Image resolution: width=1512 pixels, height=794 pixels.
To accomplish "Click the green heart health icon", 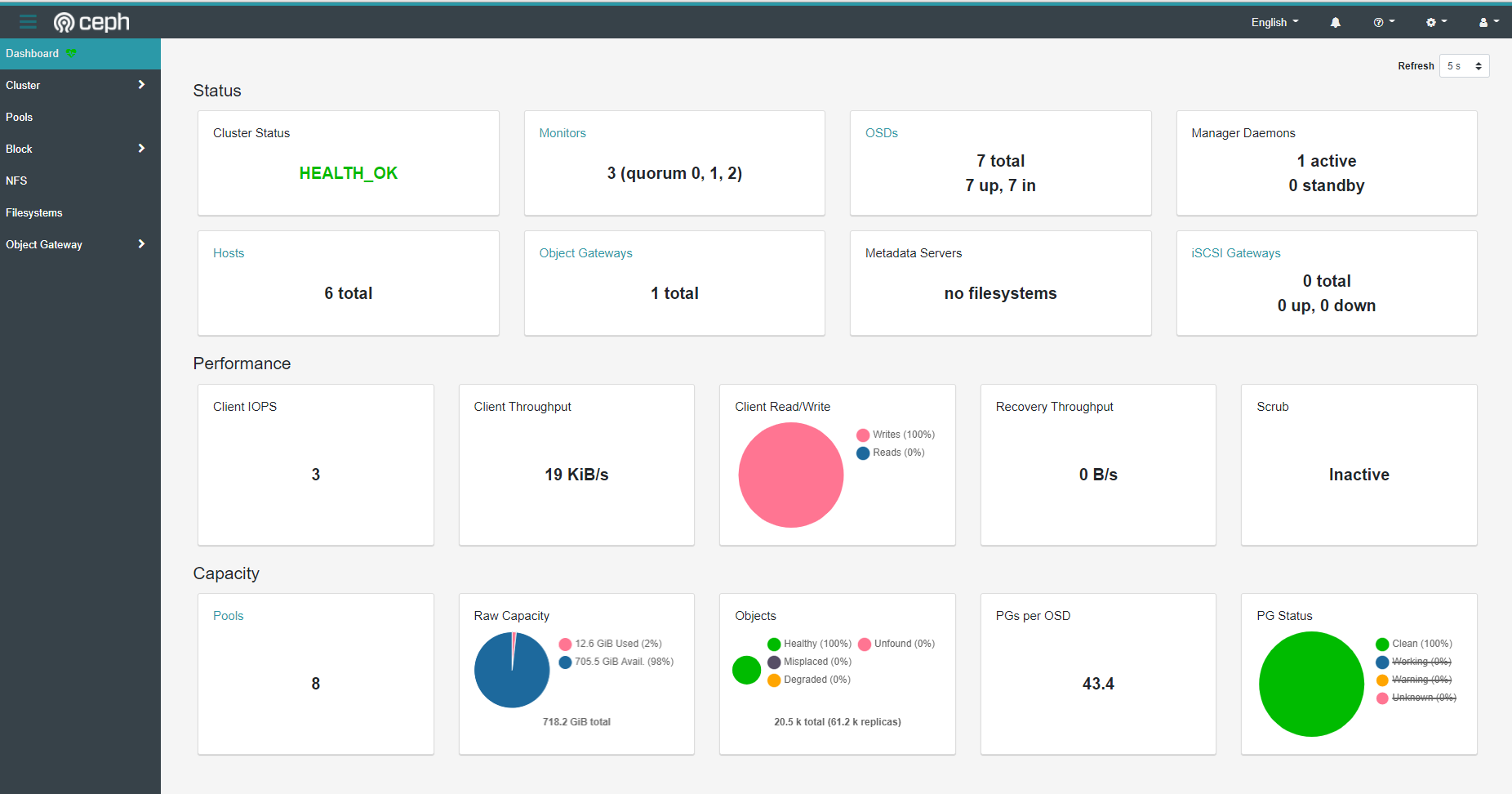I will coord(71,53).
